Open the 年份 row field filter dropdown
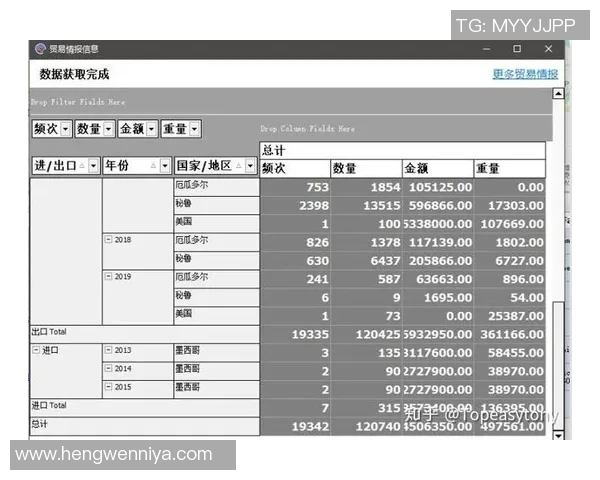This screenshot has width=600, height=480. click(165, 166)
